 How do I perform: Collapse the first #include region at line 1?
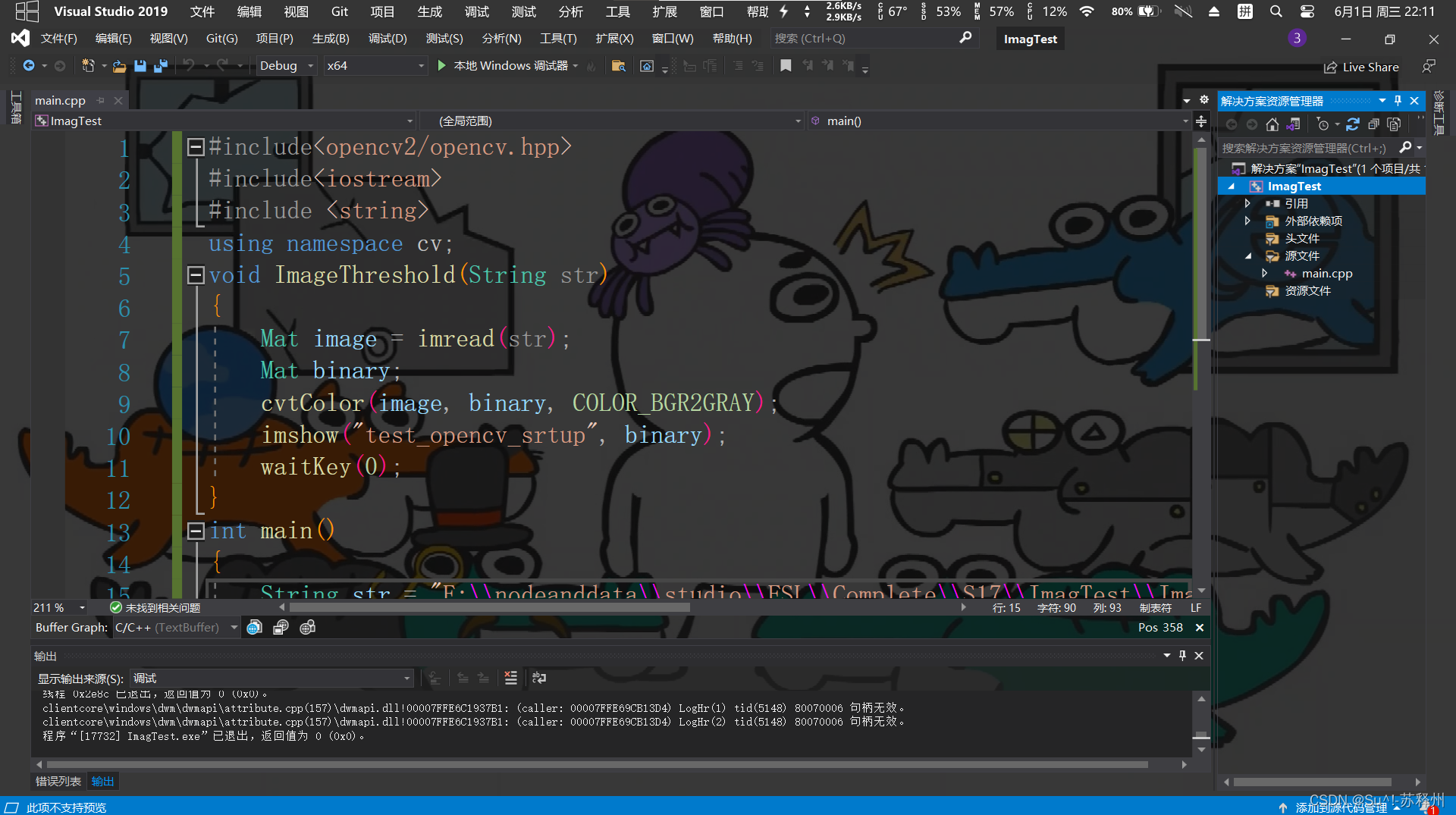pos(196,147)
